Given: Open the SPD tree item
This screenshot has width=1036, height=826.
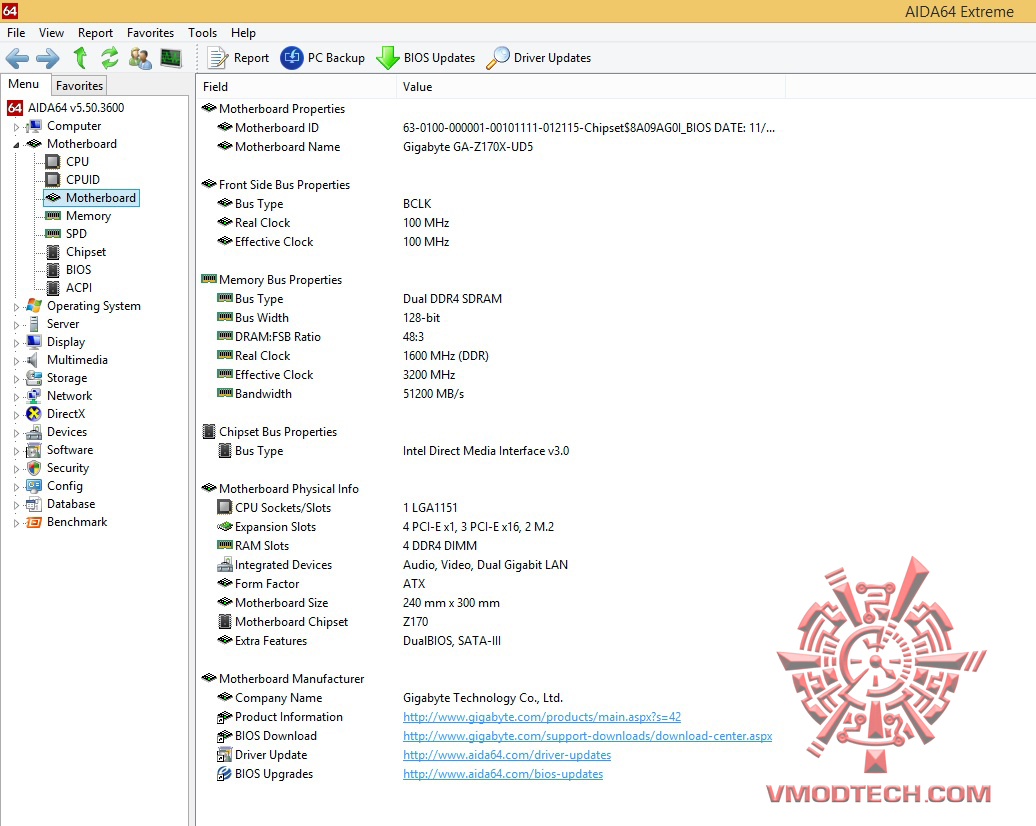Looking at the screenshot, I should click(x=76, y=234).
